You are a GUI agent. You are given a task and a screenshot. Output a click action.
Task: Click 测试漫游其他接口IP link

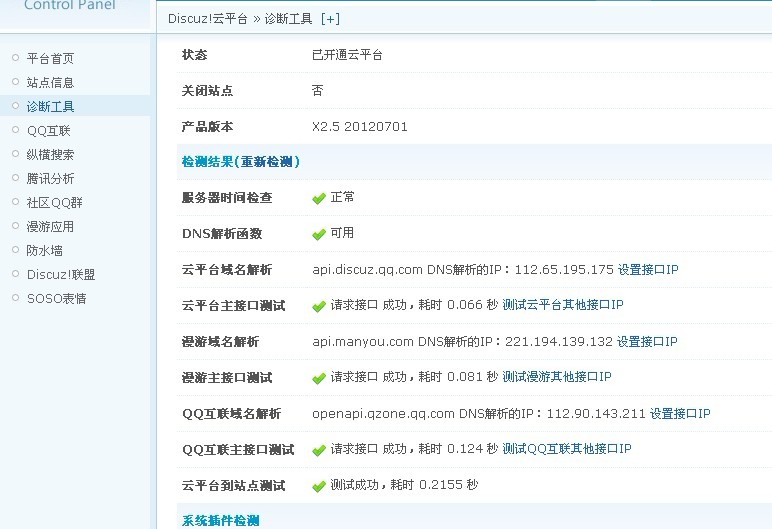click(557, 377)
